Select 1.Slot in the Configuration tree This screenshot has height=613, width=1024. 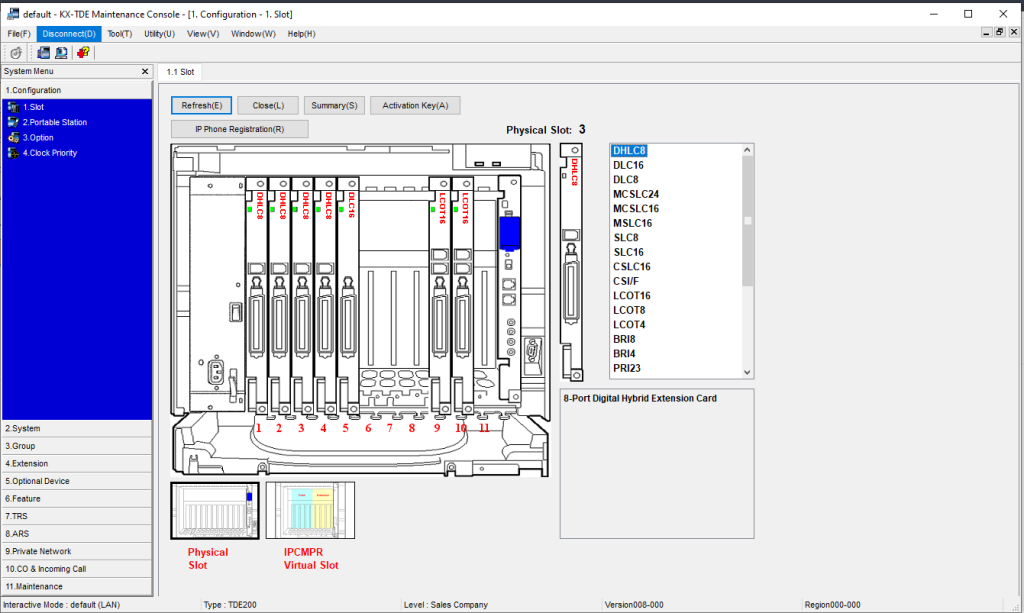click(x=33, y=107)
